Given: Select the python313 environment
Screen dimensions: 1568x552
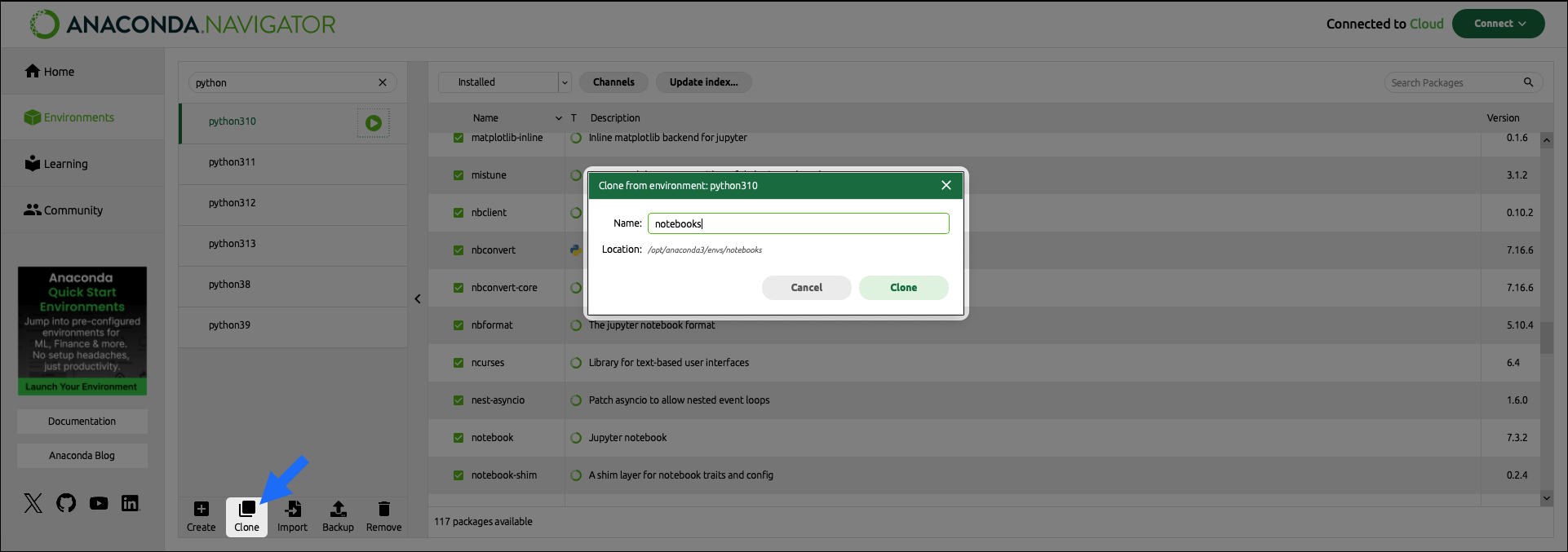Looking at the screenshot, I should (293, 244).
